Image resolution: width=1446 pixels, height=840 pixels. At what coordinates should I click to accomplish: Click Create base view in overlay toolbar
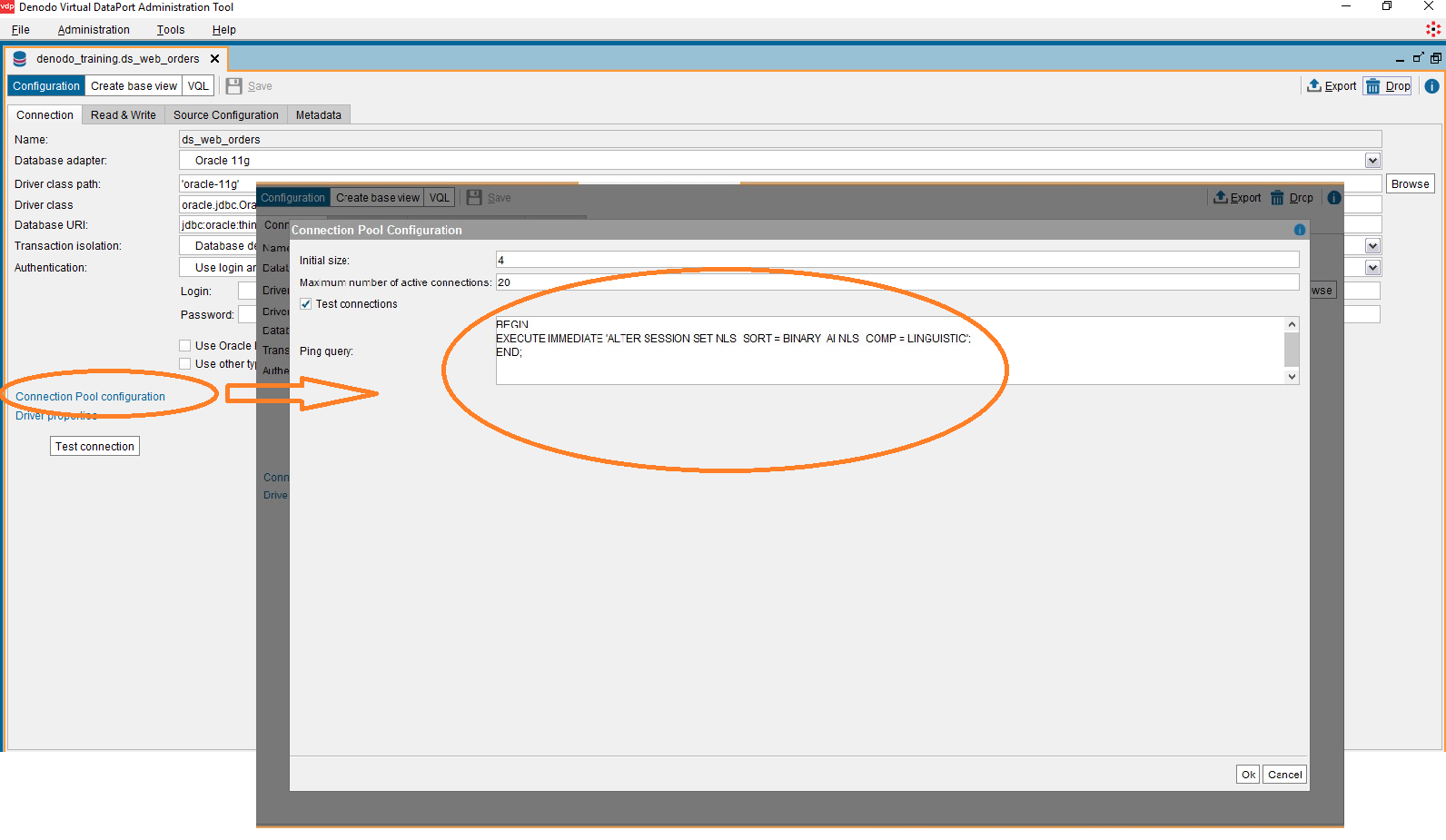pos(378,197)
